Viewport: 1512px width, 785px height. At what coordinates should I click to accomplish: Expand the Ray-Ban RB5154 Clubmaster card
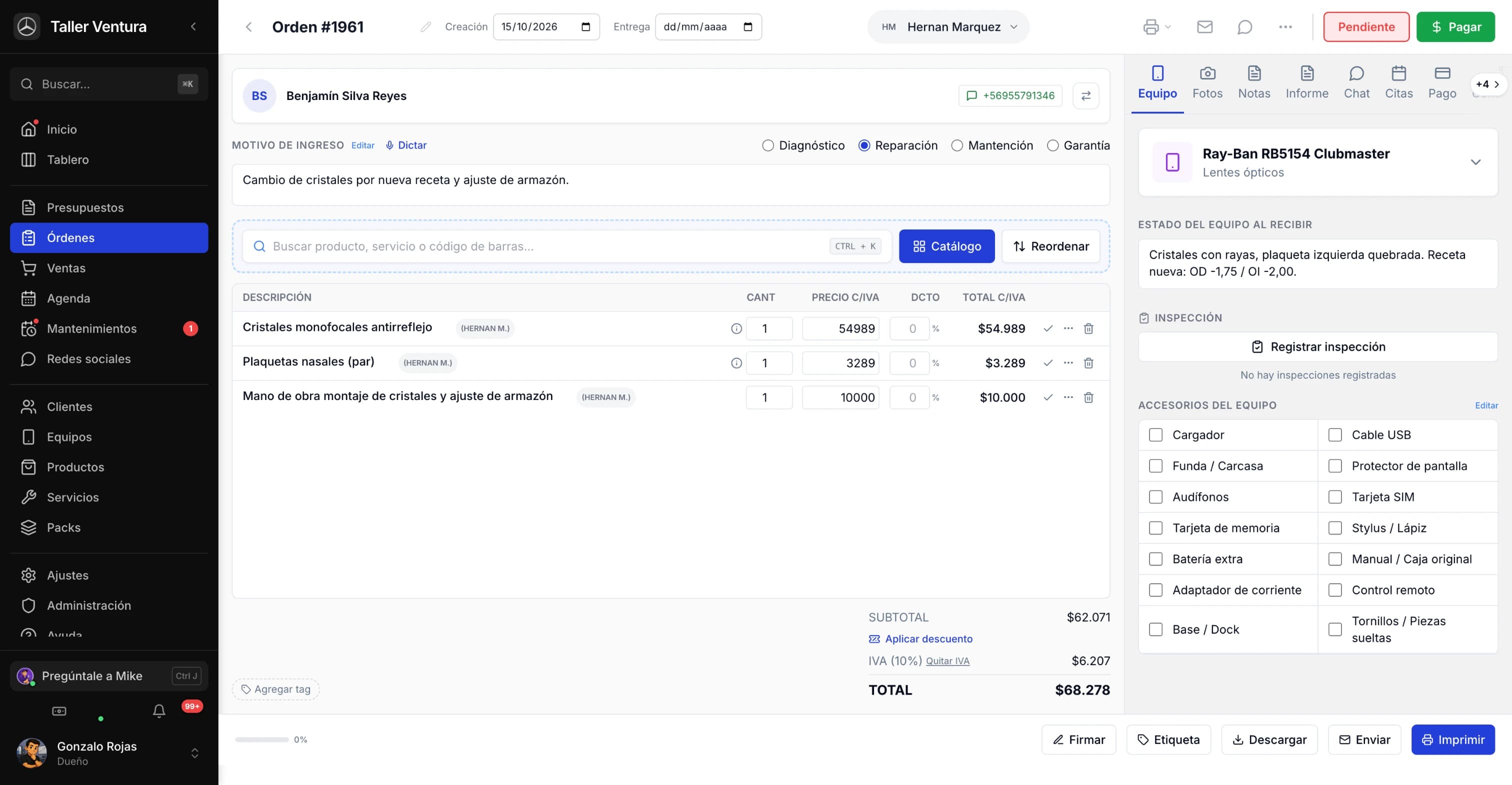click(x=1475, y=162)
